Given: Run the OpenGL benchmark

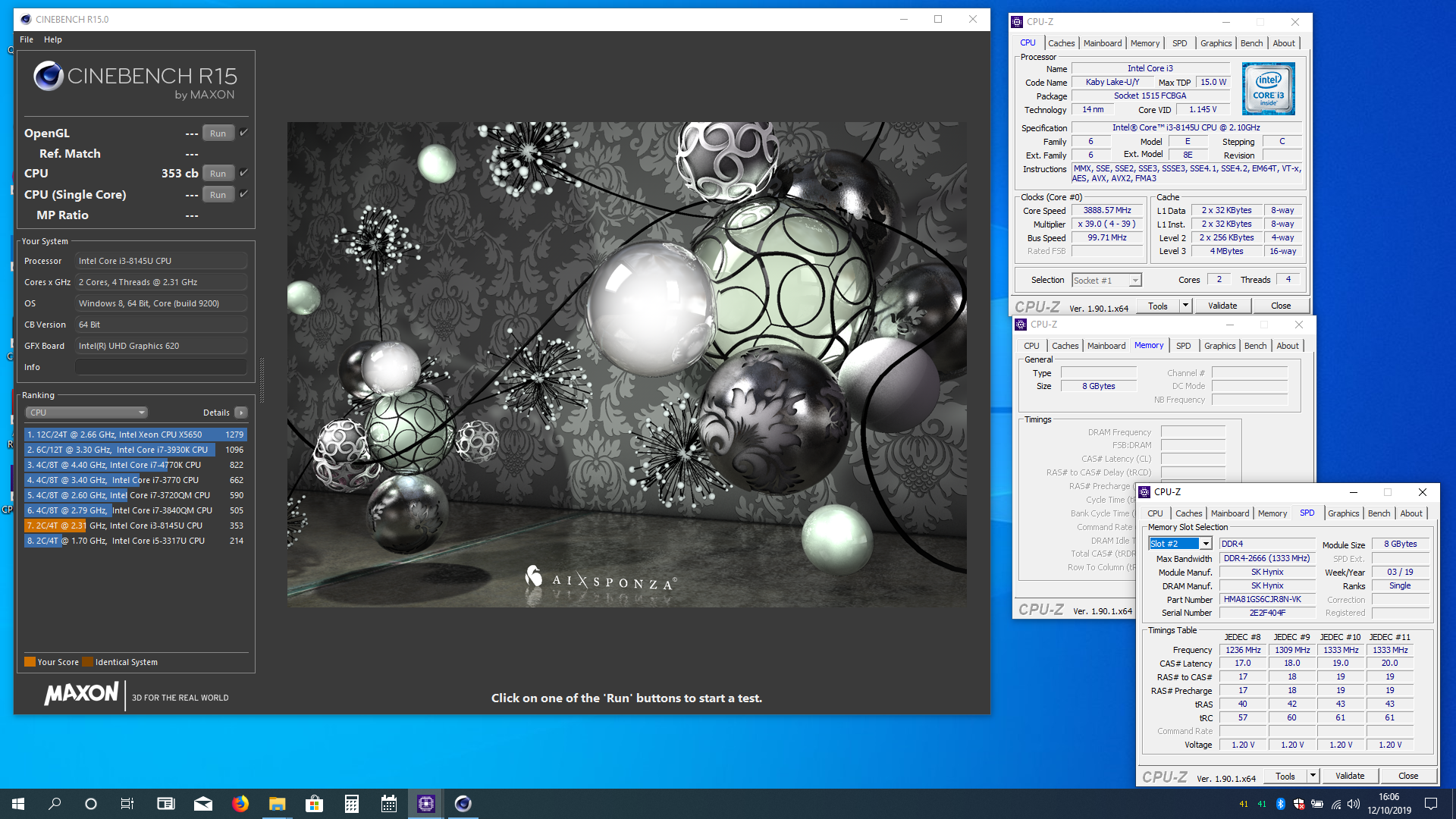Looking at the screenshot, I should pyautogui.click(x=218, y=133).
